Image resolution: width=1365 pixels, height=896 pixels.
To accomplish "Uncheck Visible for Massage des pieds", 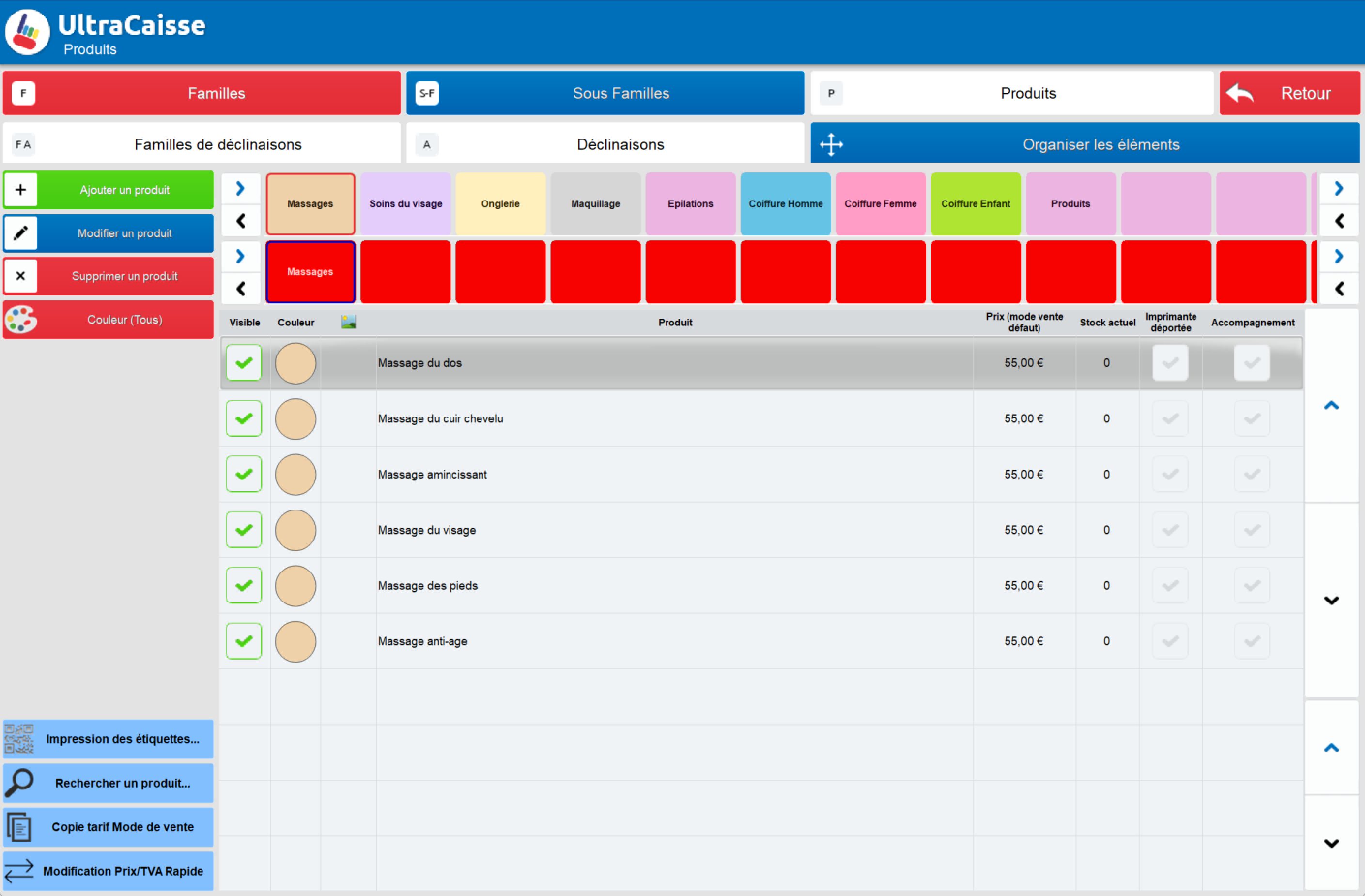I will (244, 585).
